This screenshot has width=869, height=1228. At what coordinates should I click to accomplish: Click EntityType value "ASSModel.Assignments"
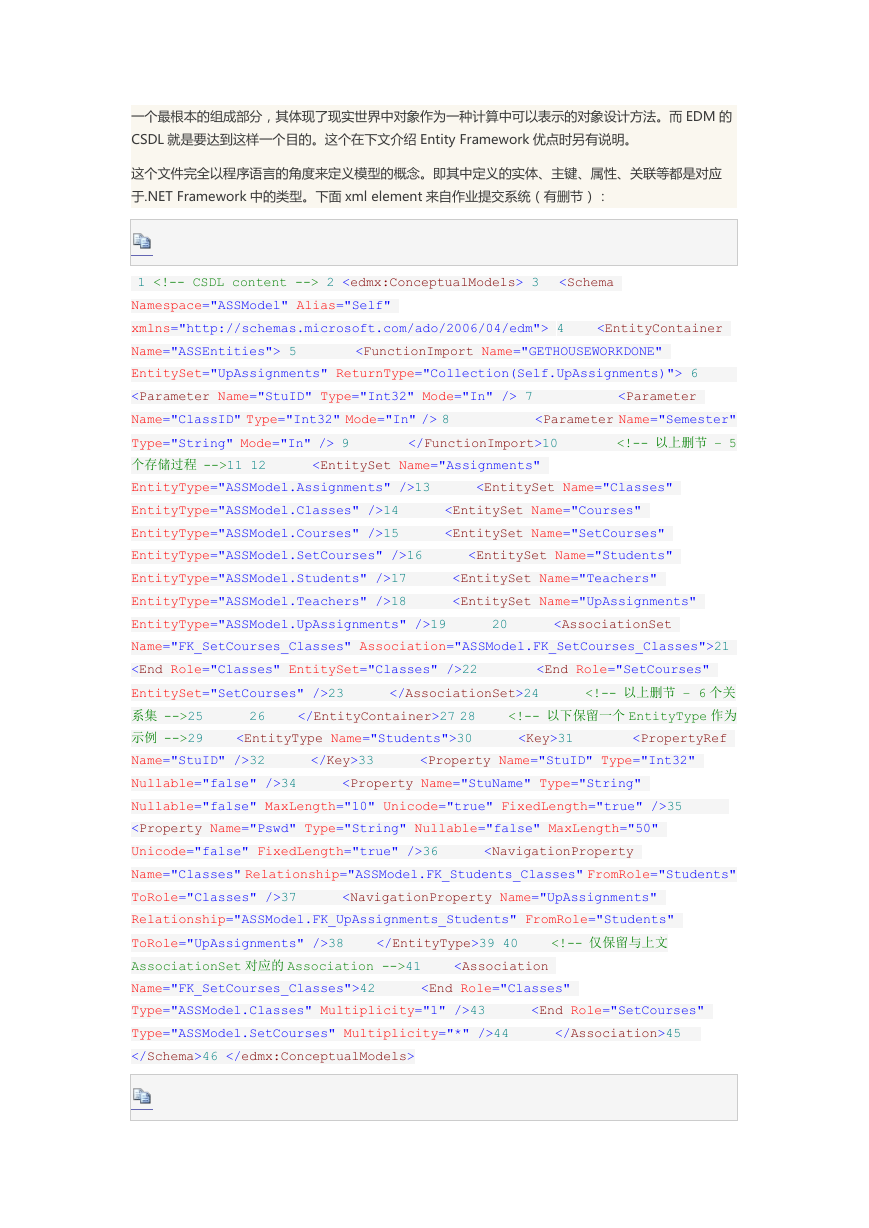(305, 488)
